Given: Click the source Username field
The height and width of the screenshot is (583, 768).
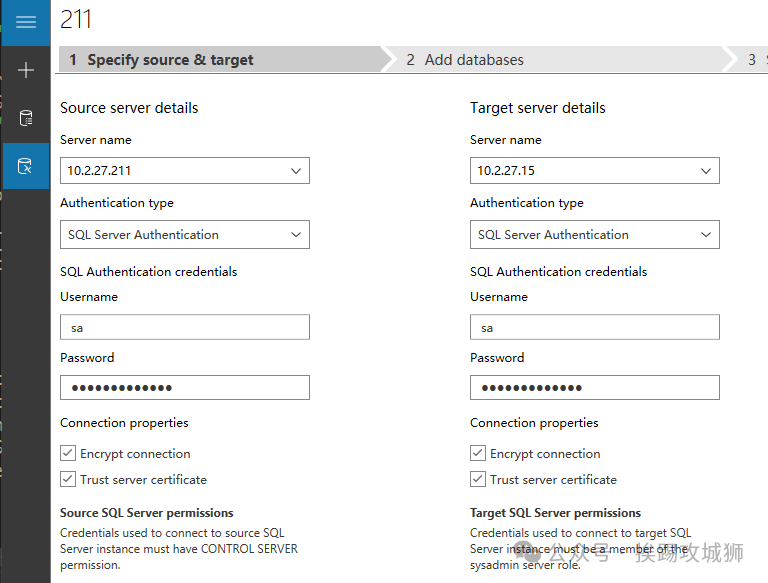Looking at the screenshot, I should point(185,328).
